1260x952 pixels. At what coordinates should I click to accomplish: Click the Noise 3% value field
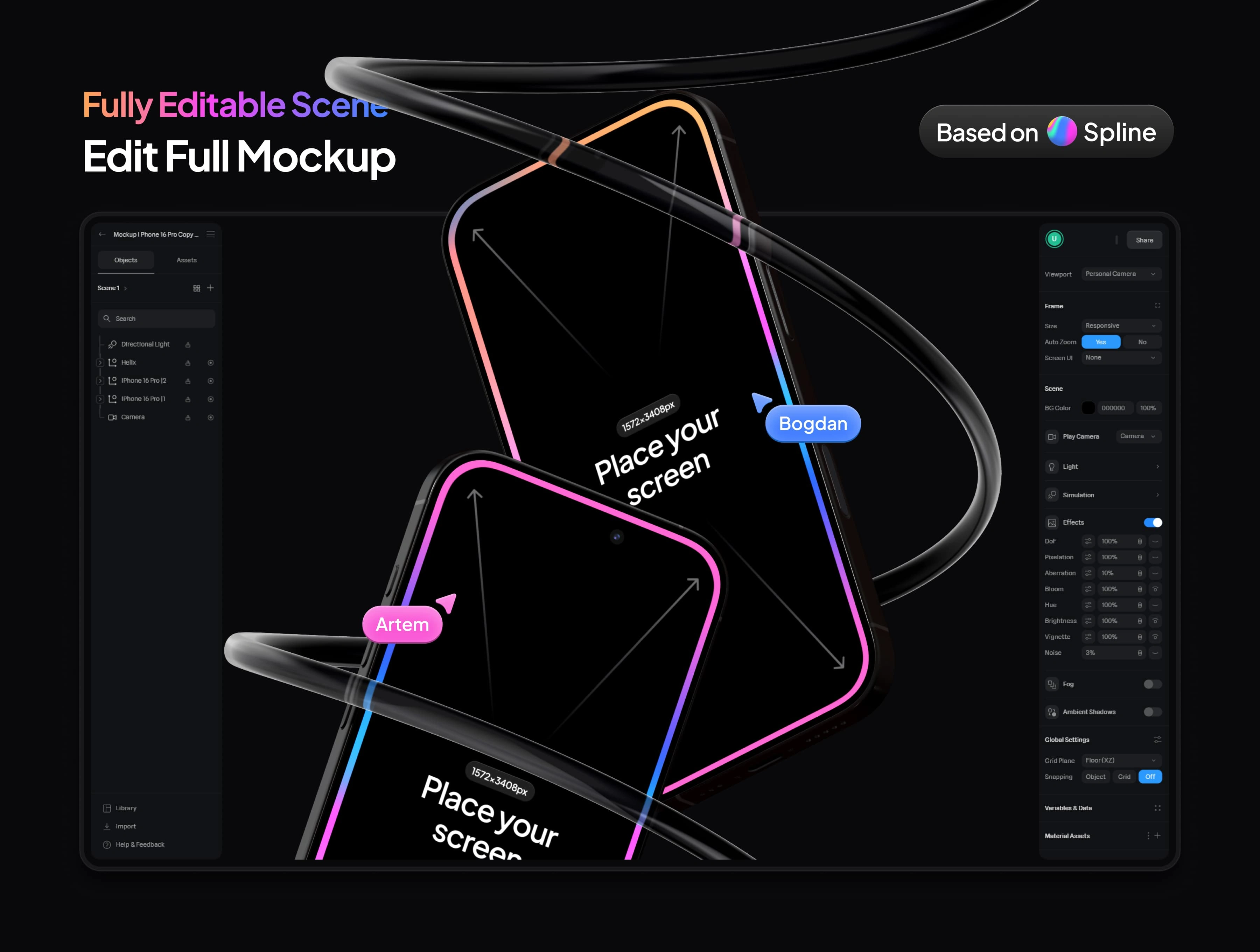tap(1113, 653)
